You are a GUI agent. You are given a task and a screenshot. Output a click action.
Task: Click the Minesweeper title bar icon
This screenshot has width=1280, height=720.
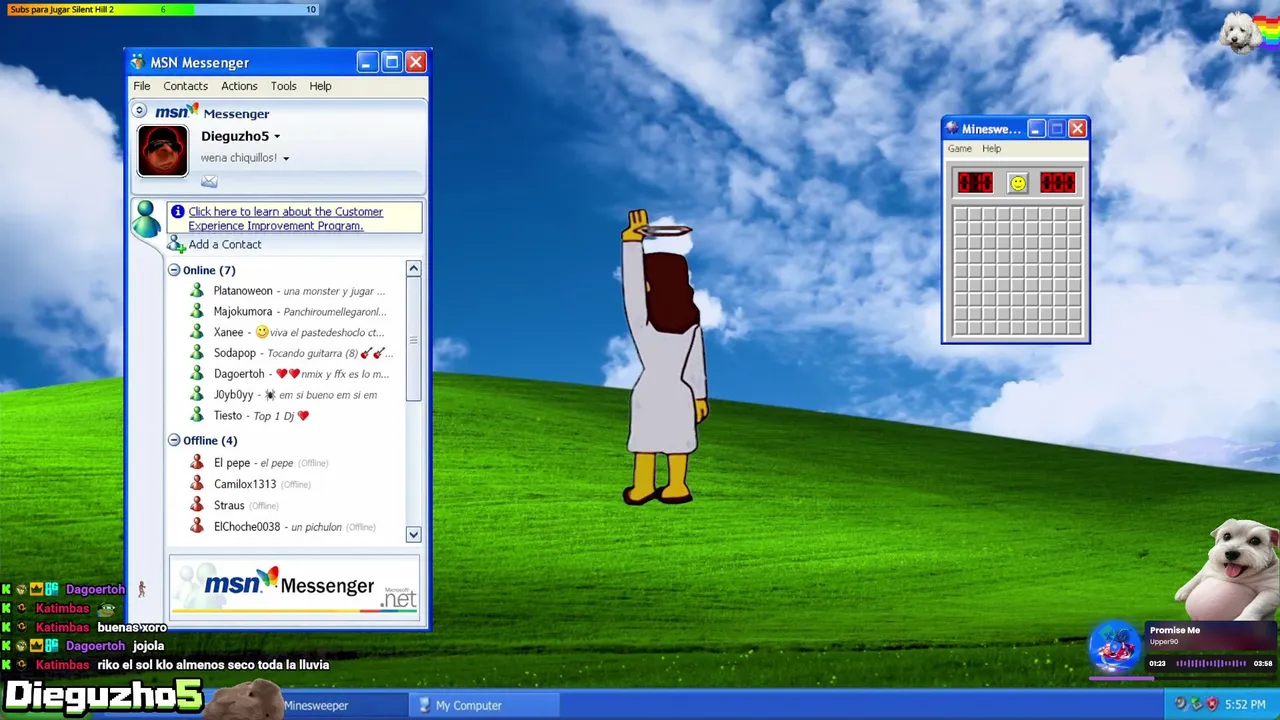click(x=952, y=129)
